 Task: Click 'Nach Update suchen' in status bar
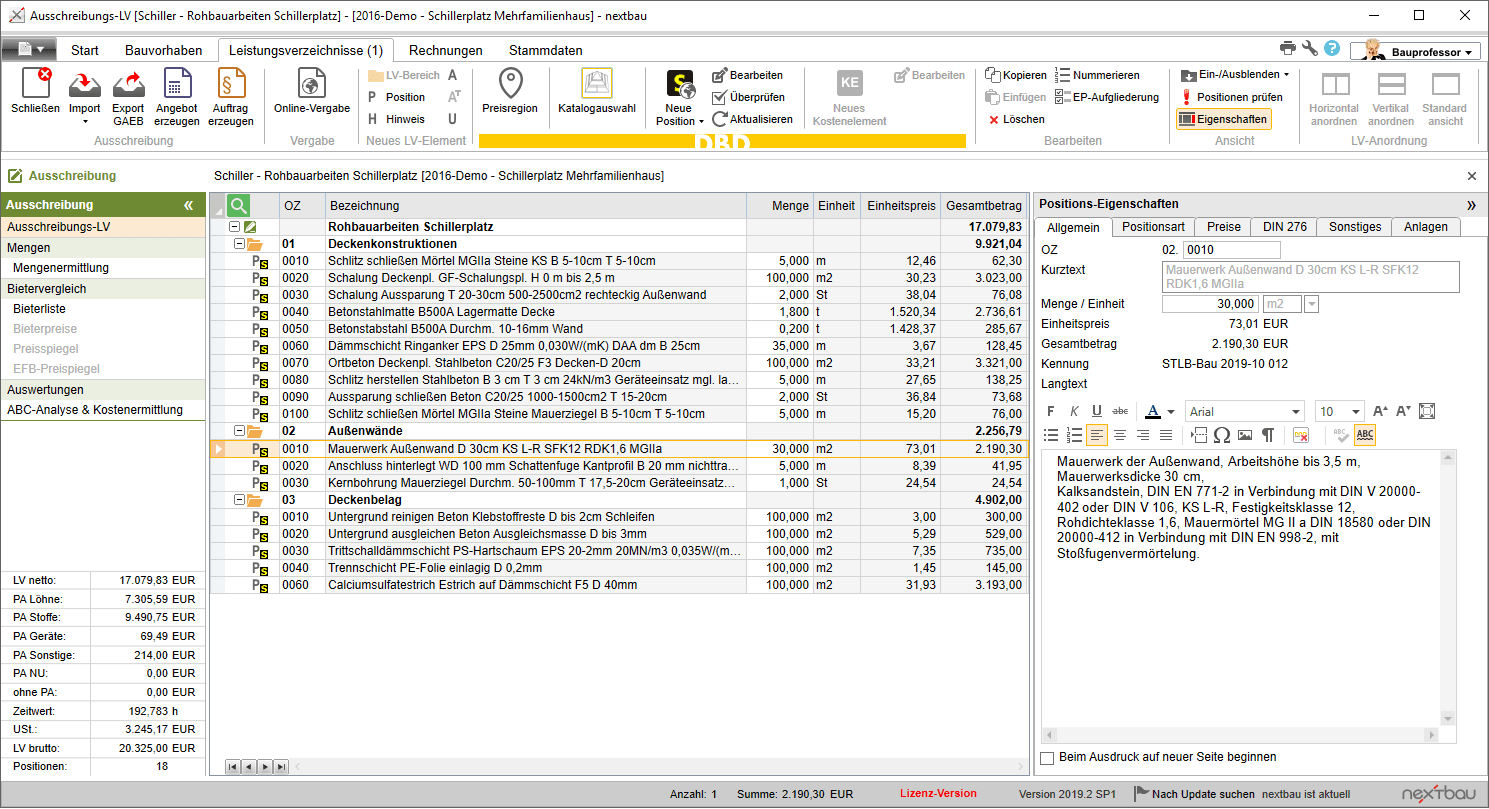click(x=1202, y=794)
